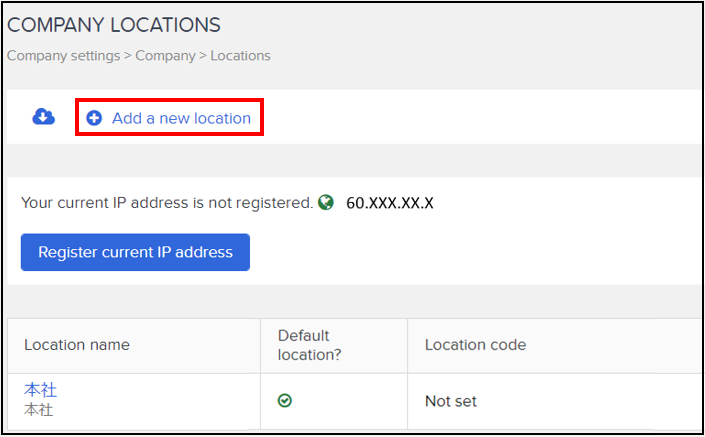Navigate to the Company breadcrumb

tap(165, 56)
